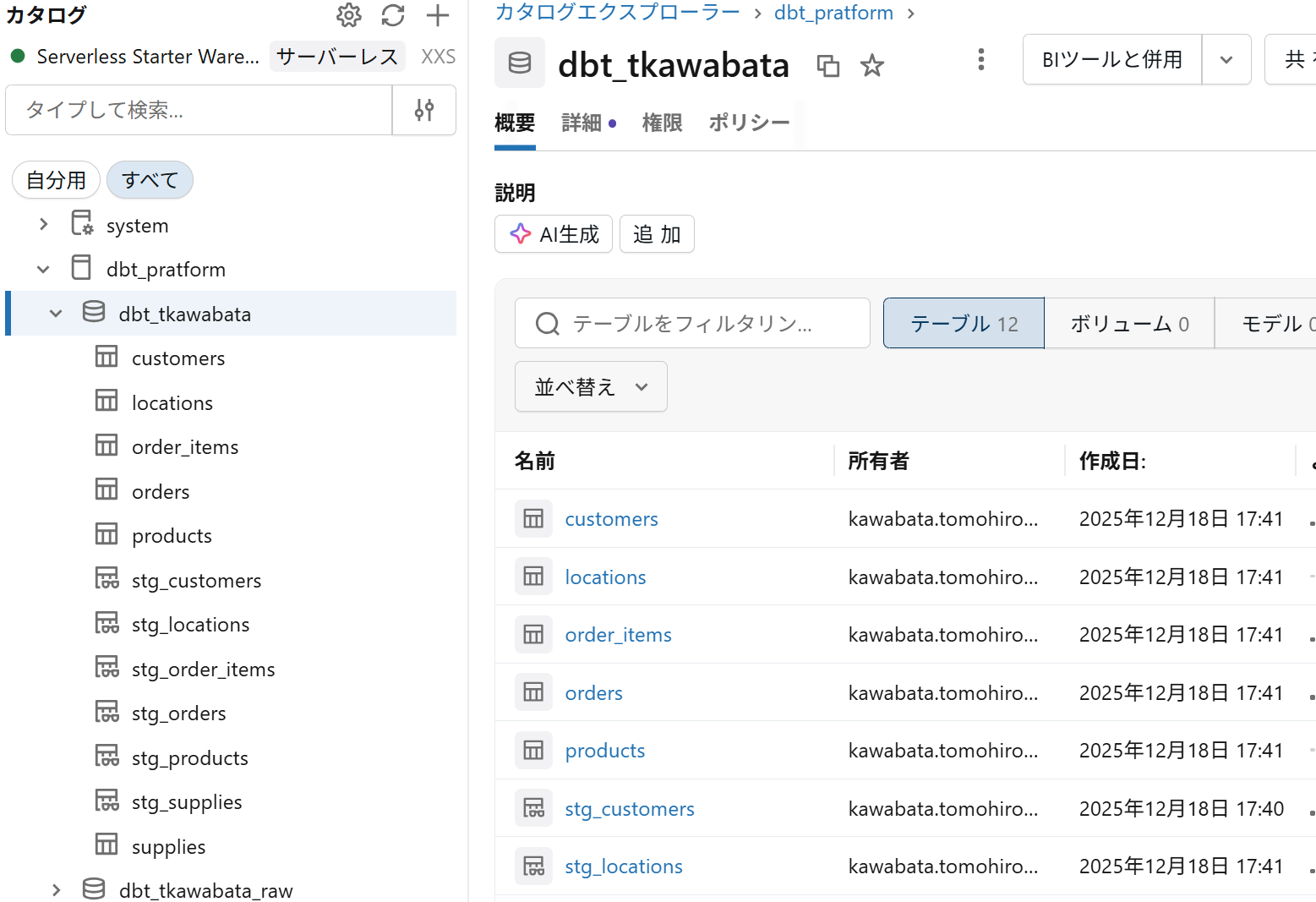Copy the dbt_tkawabata schema name

coord(828,66)
